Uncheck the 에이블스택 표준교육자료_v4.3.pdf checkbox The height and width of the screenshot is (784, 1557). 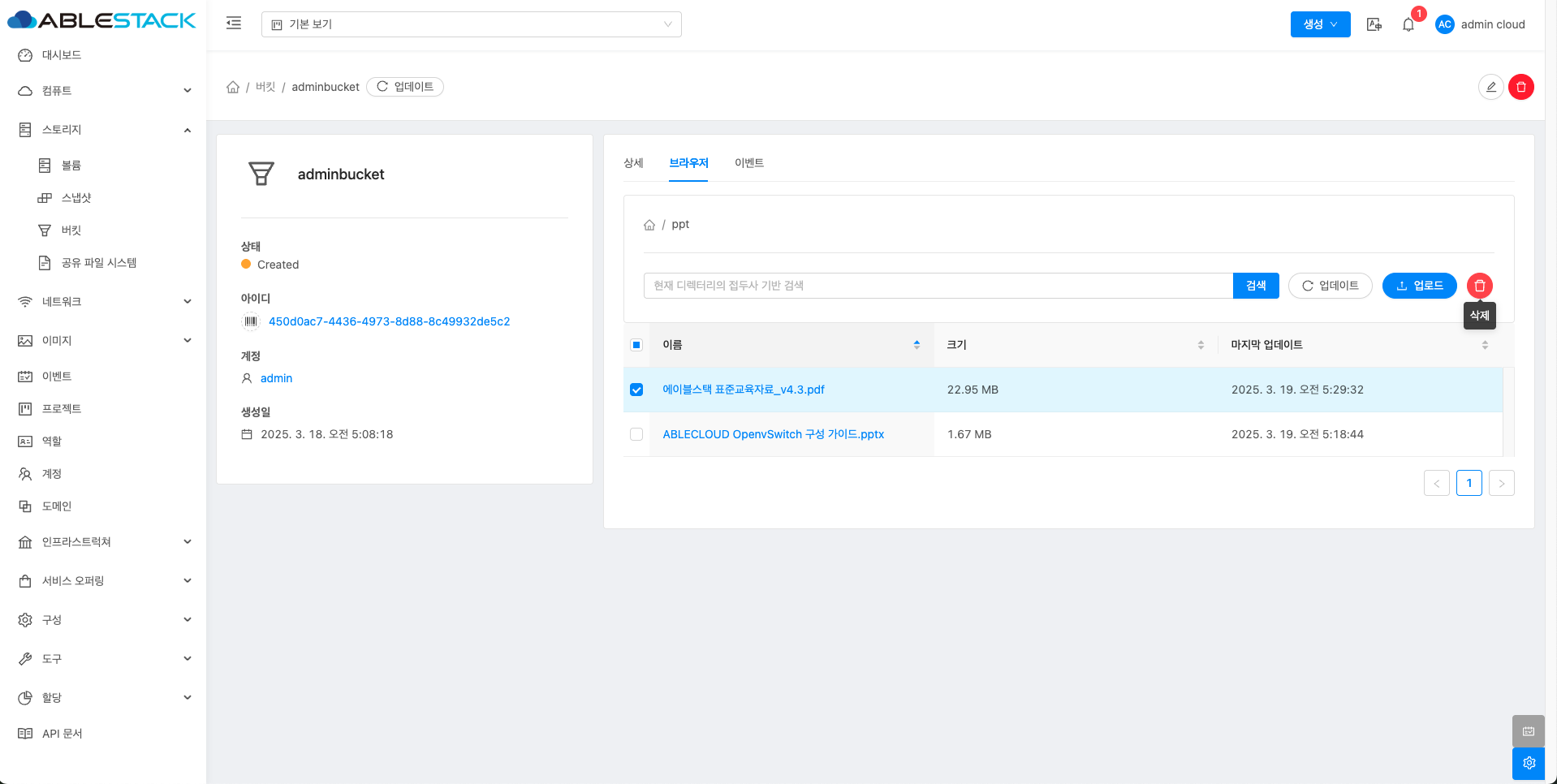[636, 390]
